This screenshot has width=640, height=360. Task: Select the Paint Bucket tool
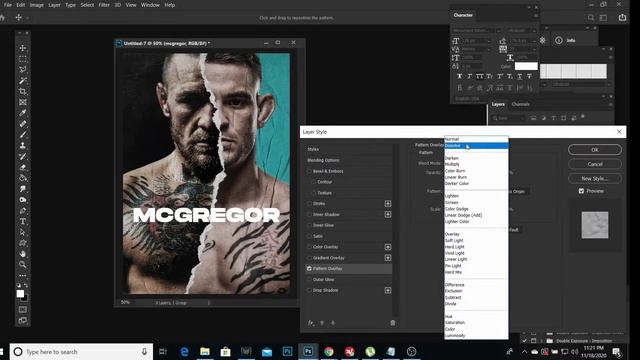22,178
